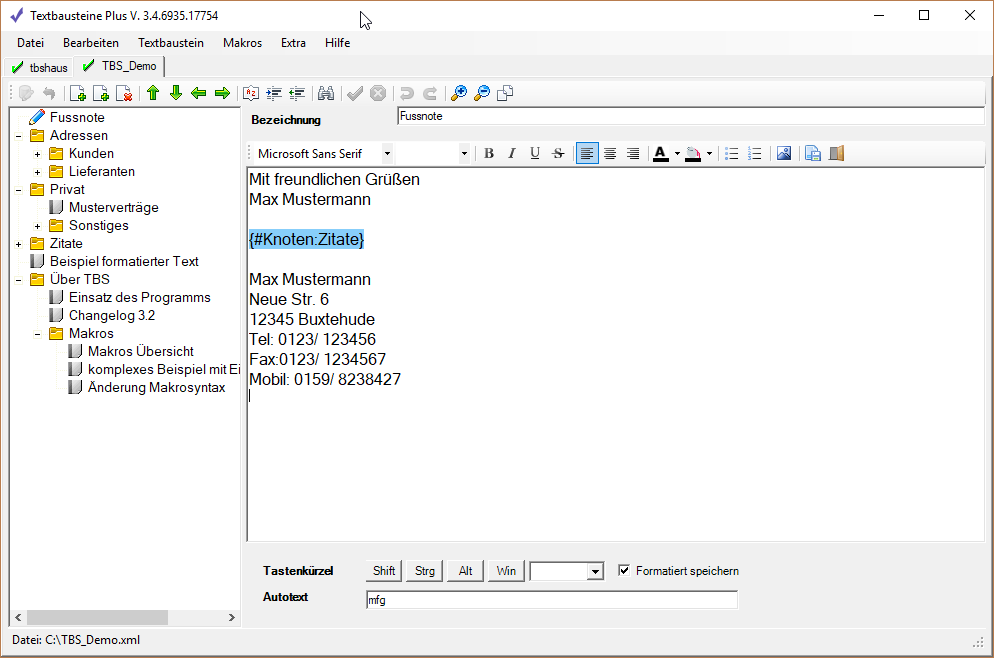Toggle bulleted list
The height and width of the screenshot is (658, 994).
click(x=732, y=153)
